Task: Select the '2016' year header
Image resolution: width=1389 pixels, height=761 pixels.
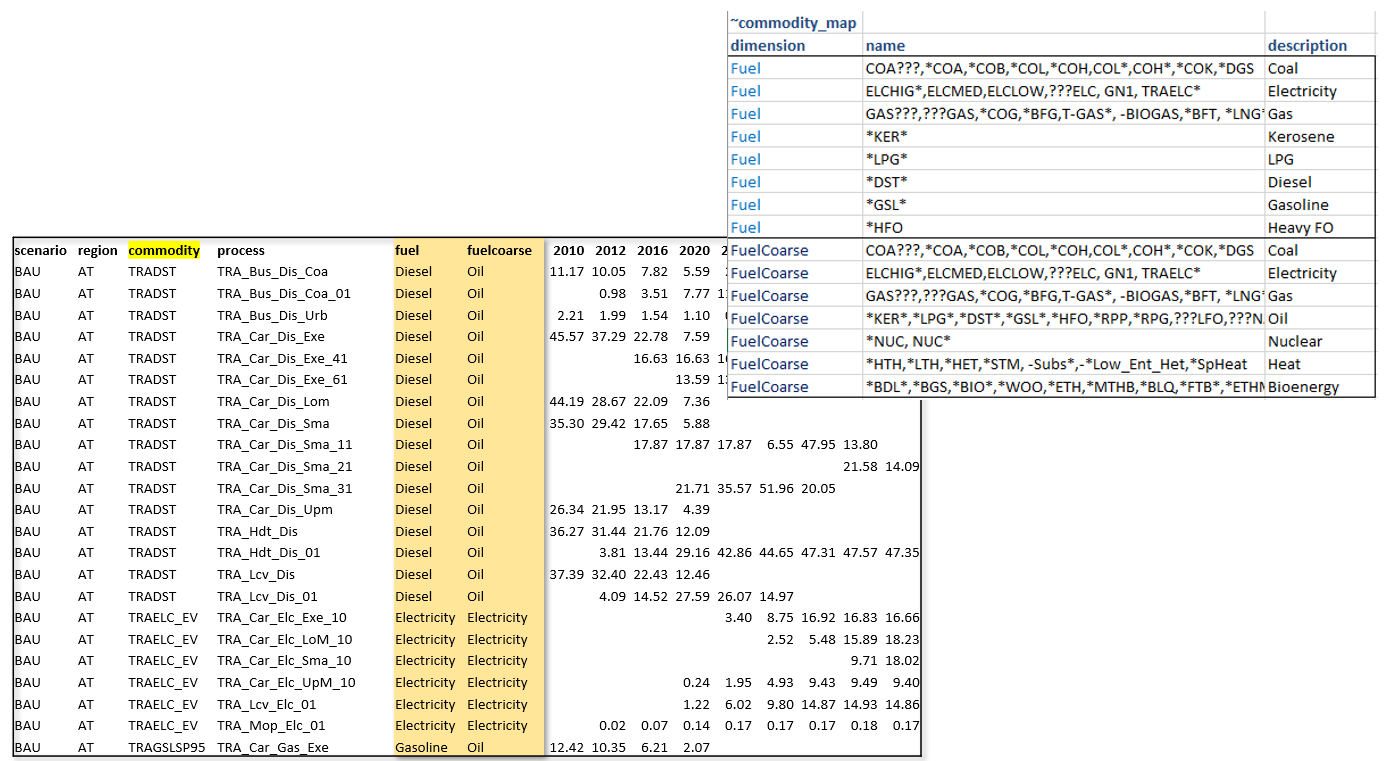Action: [x=651, y=250]
